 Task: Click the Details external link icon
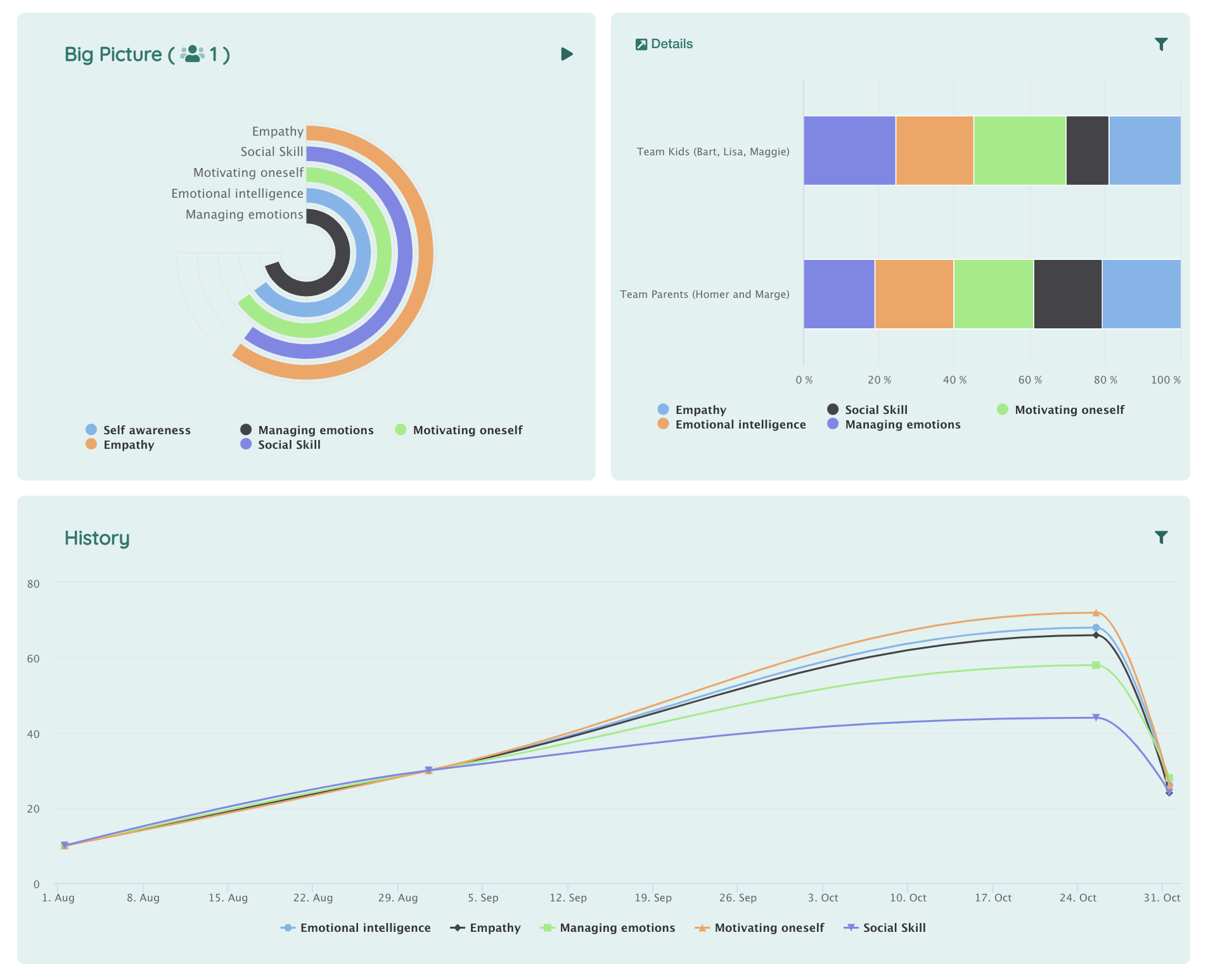[641, 44]
